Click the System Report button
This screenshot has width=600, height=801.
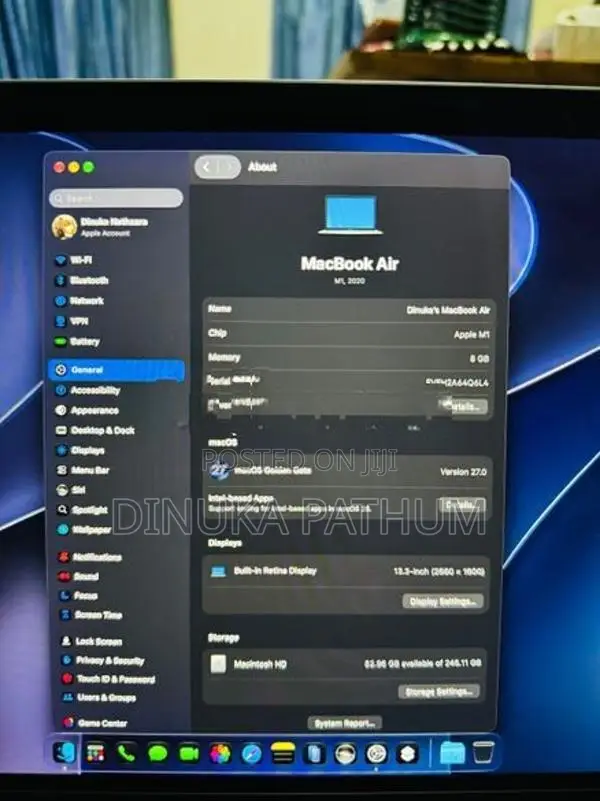tap(345, 723)
